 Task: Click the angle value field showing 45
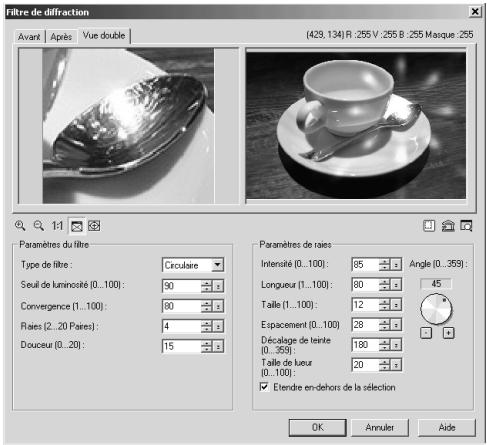point(436,284)
